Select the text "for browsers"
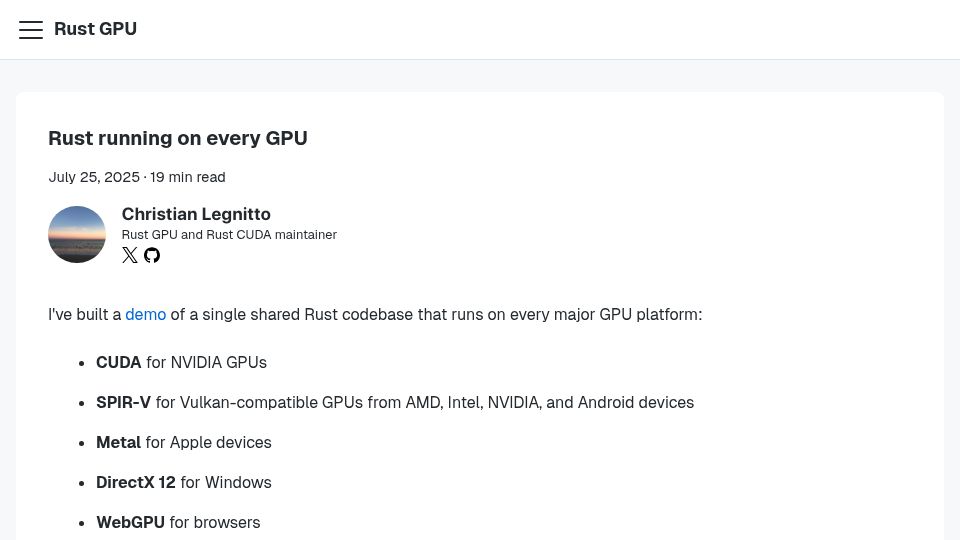The width and height of the screenshot is (960, 540). coord(215,522)
